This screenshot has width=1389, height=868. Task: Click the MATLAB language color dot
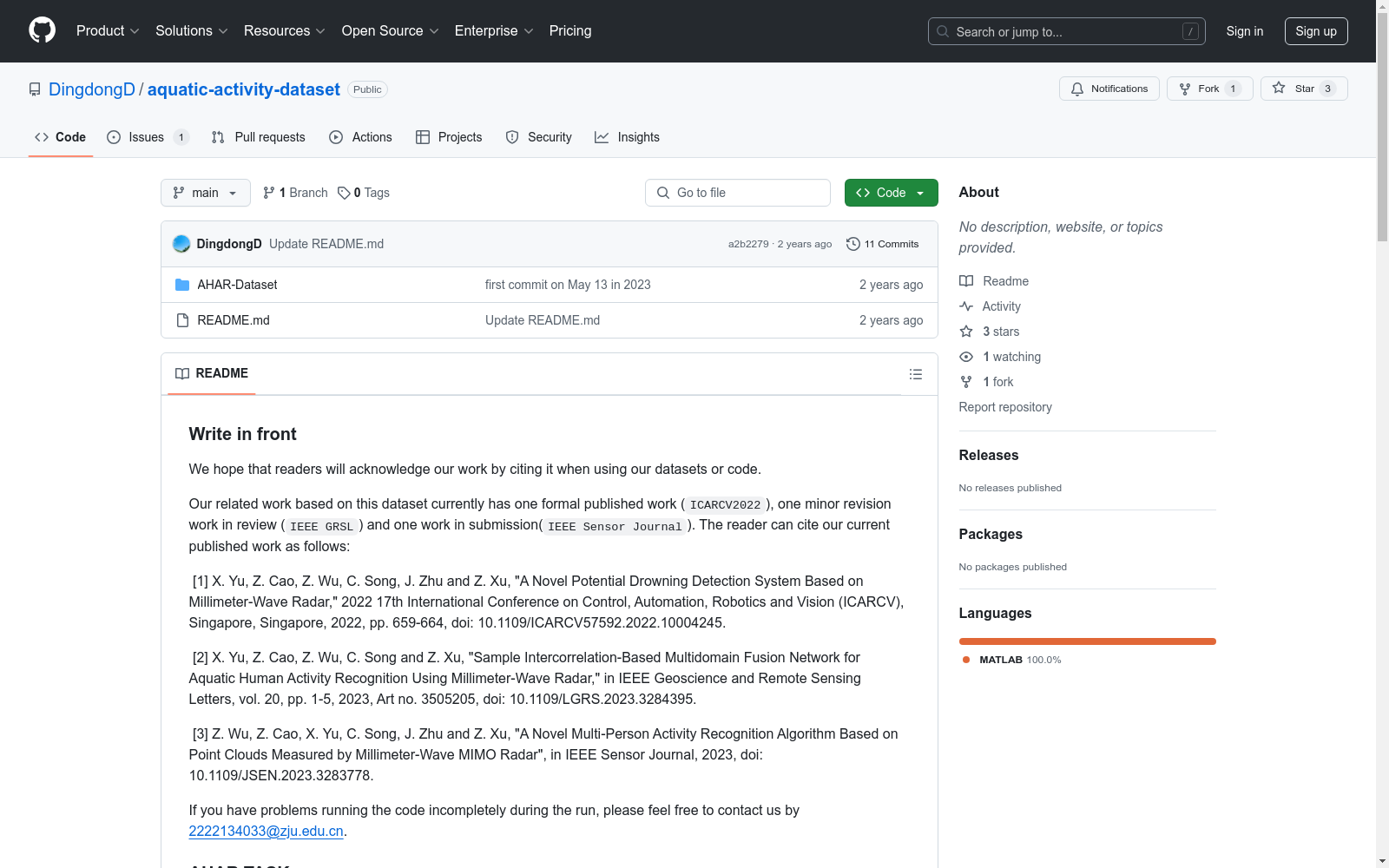point(966,660)
